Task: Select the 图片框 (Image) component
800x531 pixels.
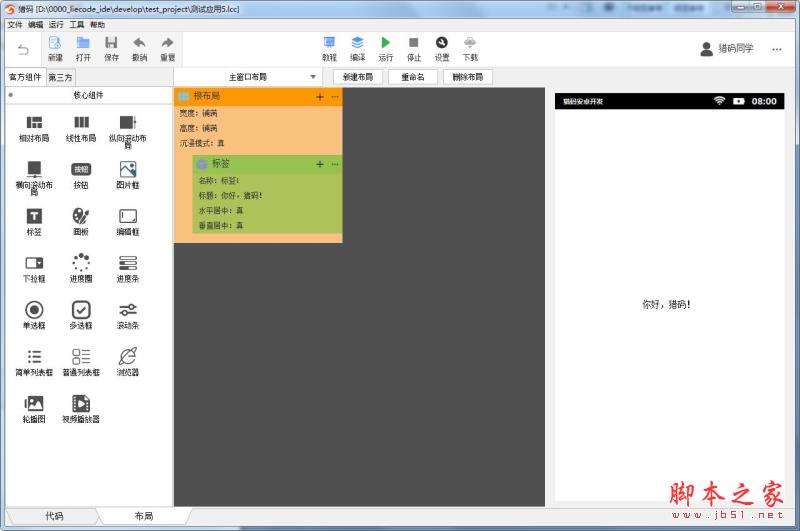Action: [128, 174]
